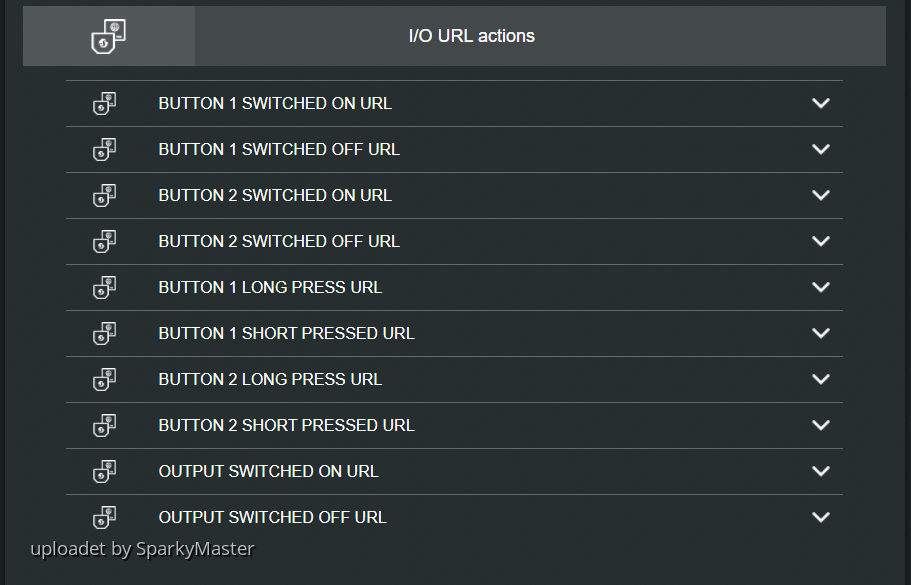Viewport: 911px width, 585px height.
Task: Click the icon beside BUTTON 1 SWITCHED ON URL
Action: [105, 103]
